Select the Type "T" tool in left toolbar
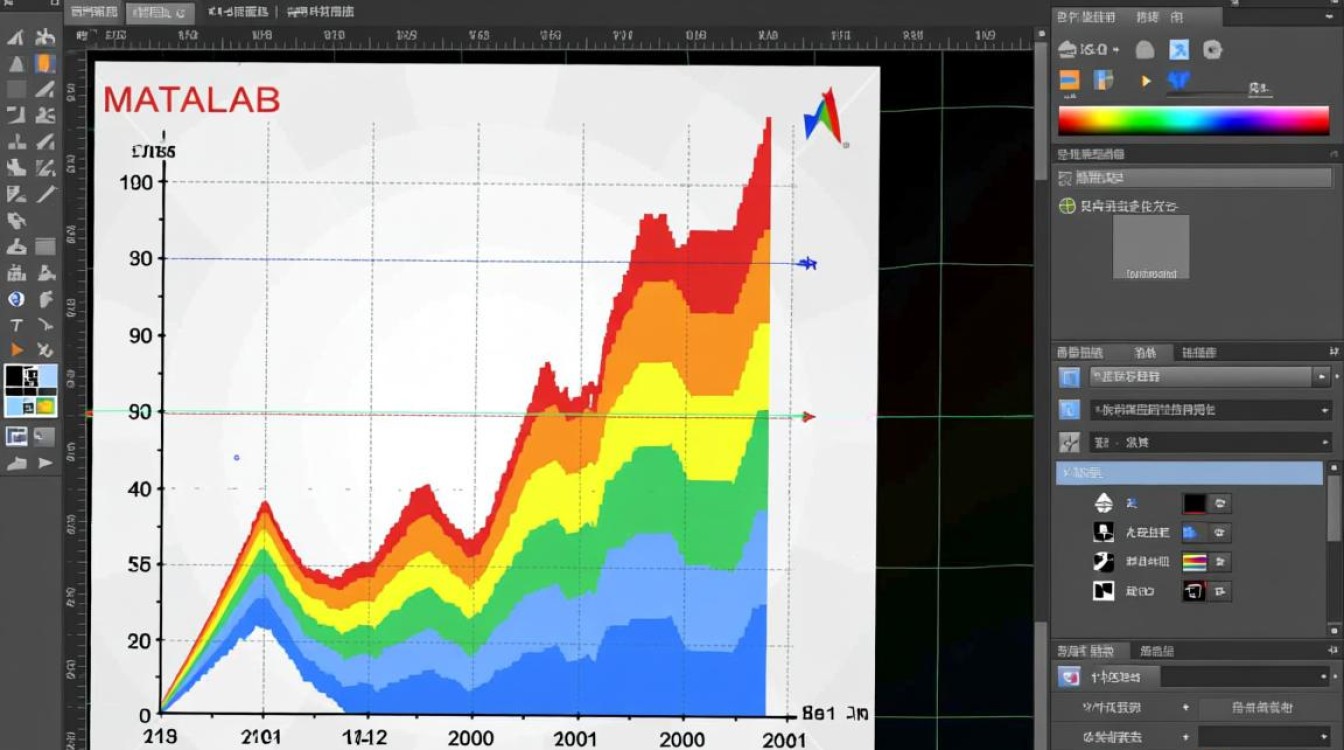 point(16,325)
